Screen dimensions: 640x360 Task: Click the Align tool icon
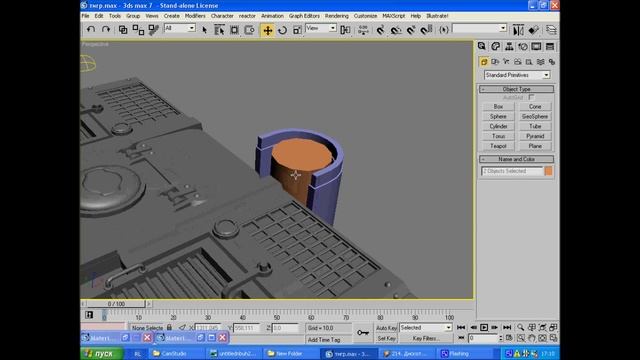coord(533,30)
